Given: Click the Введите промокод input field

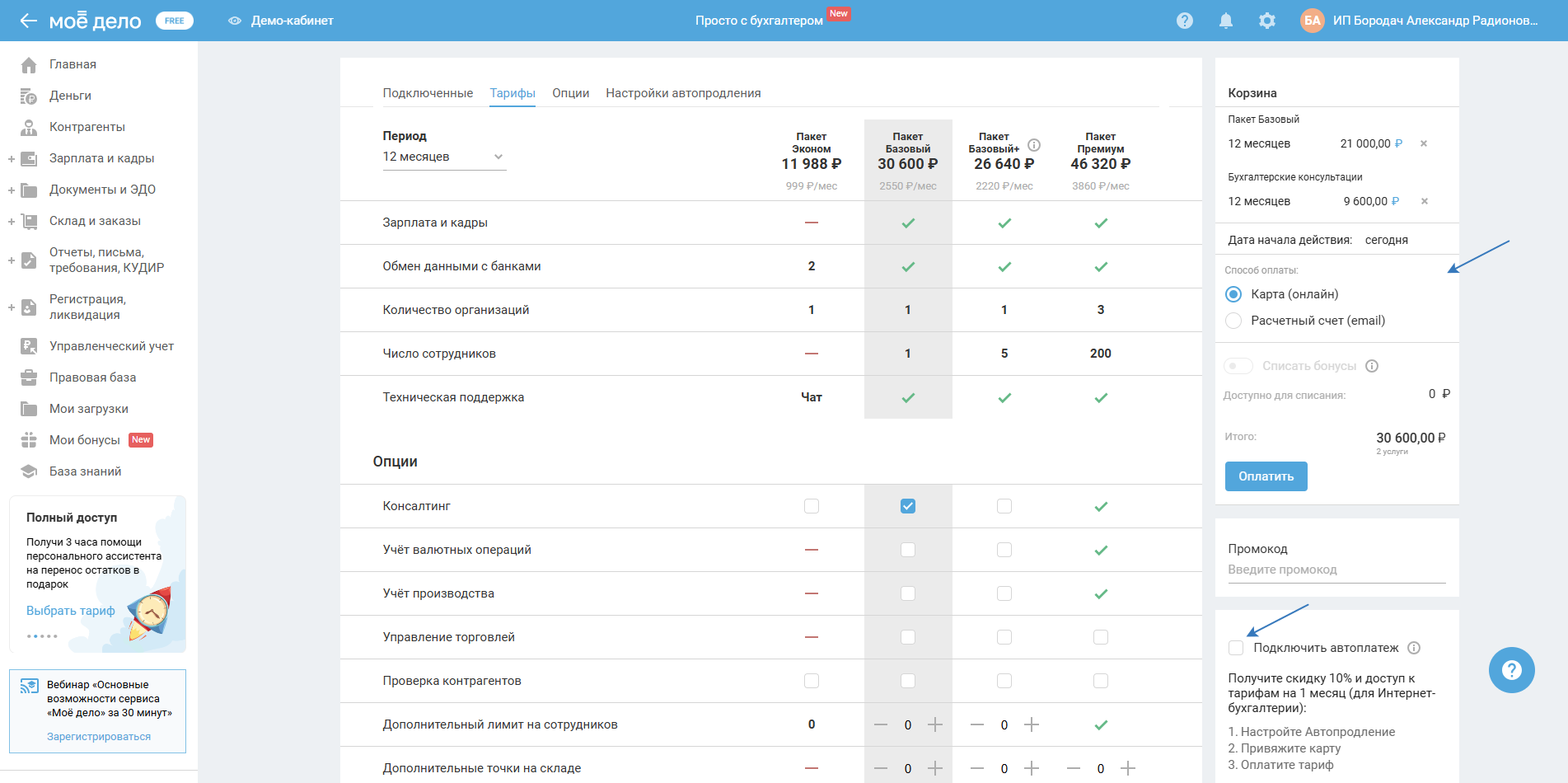Looking at the screenshot, I should (x=1336, y=570).
